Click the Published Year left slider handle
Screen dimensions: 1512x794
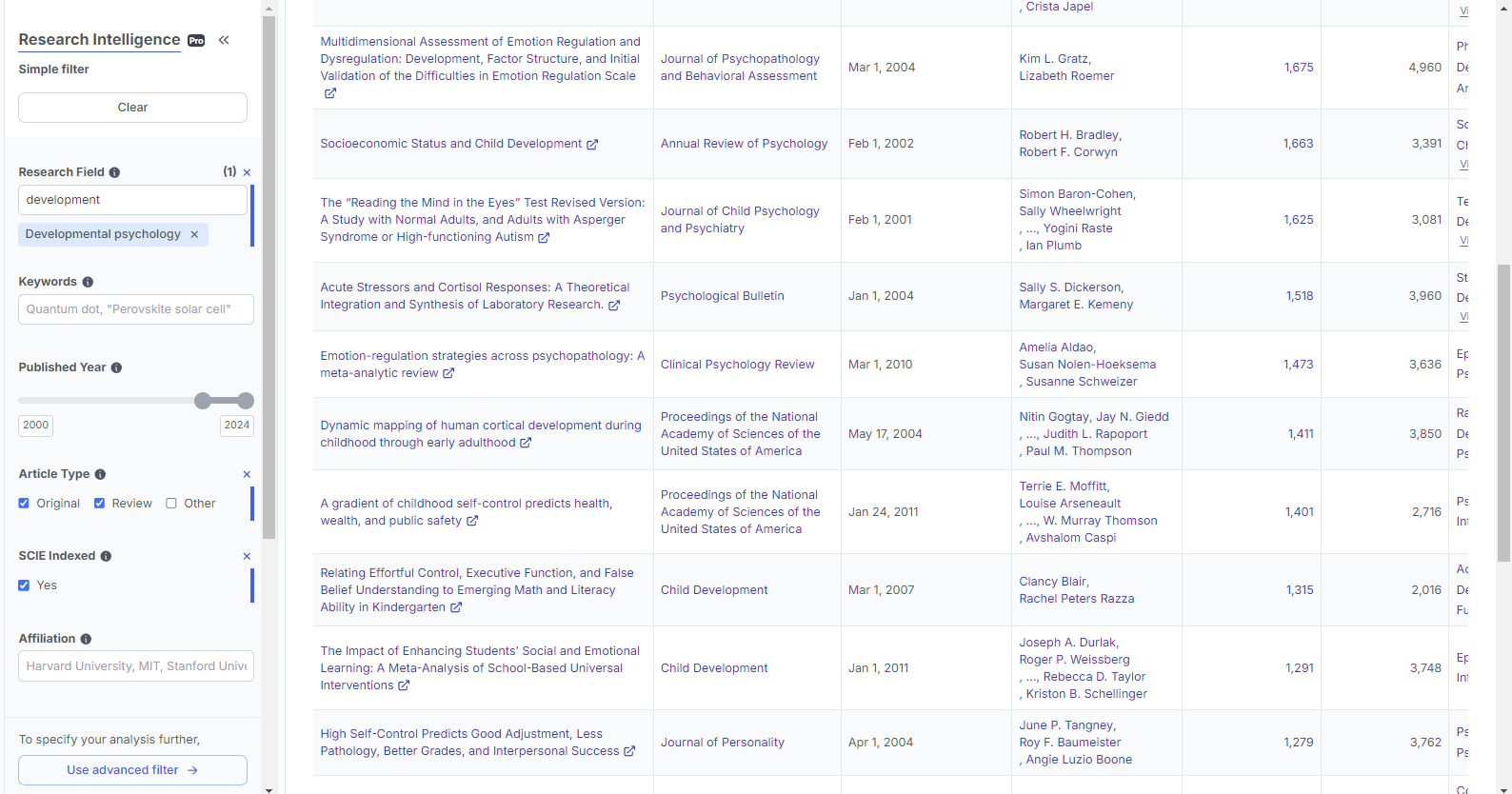pyautogui.click(x=203, y=401)
